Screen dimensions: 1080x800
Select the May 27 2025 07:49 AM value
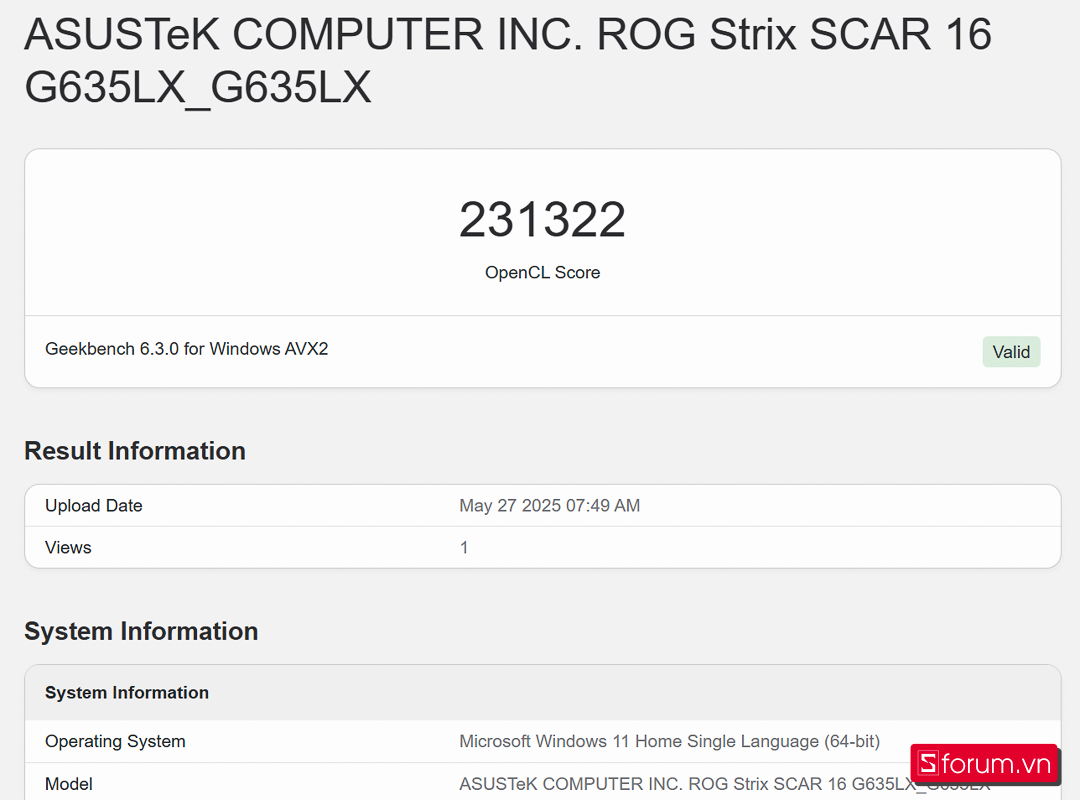coord(550,506)
